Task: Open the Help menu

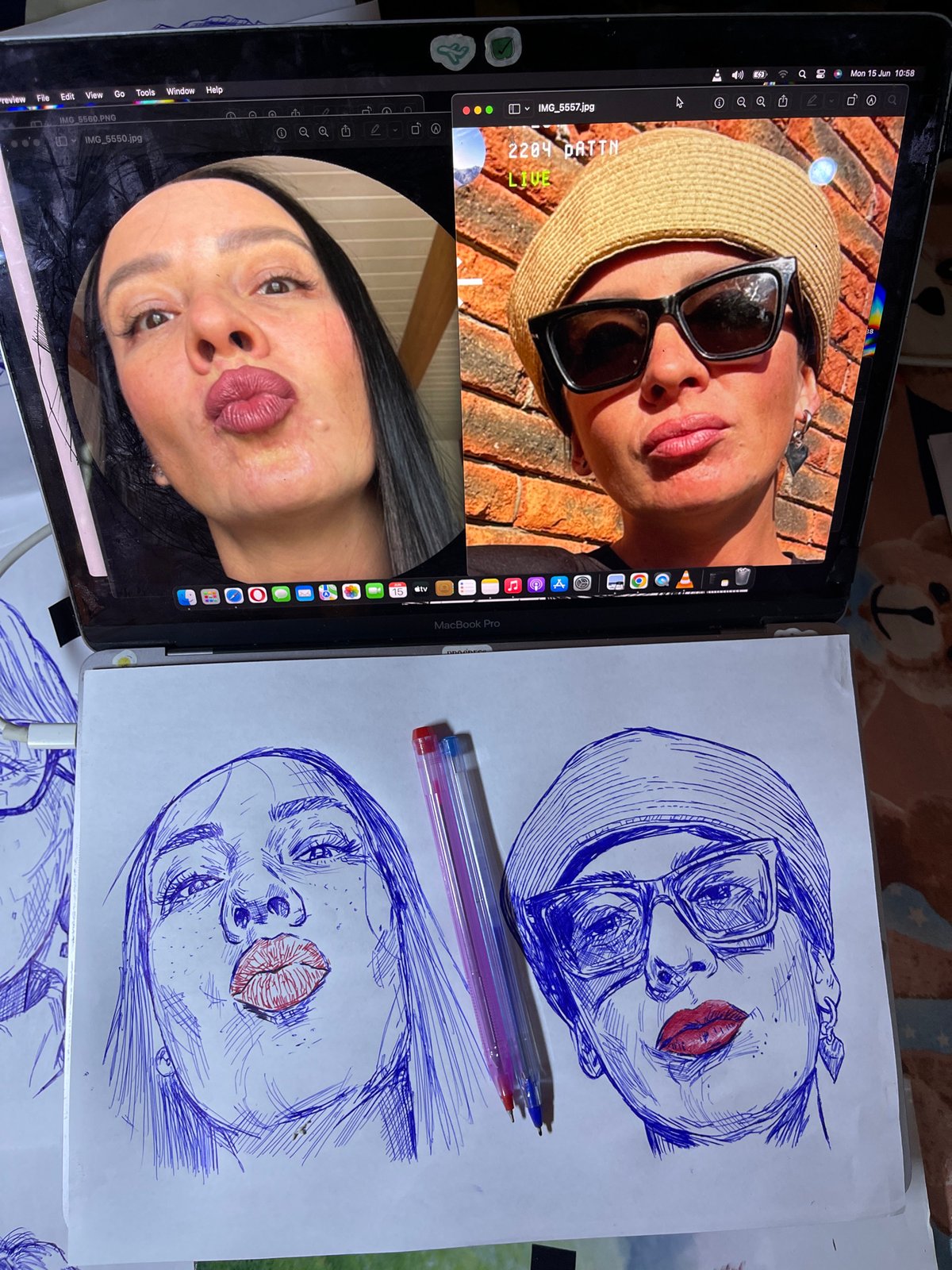Action: tap(214, 90)
